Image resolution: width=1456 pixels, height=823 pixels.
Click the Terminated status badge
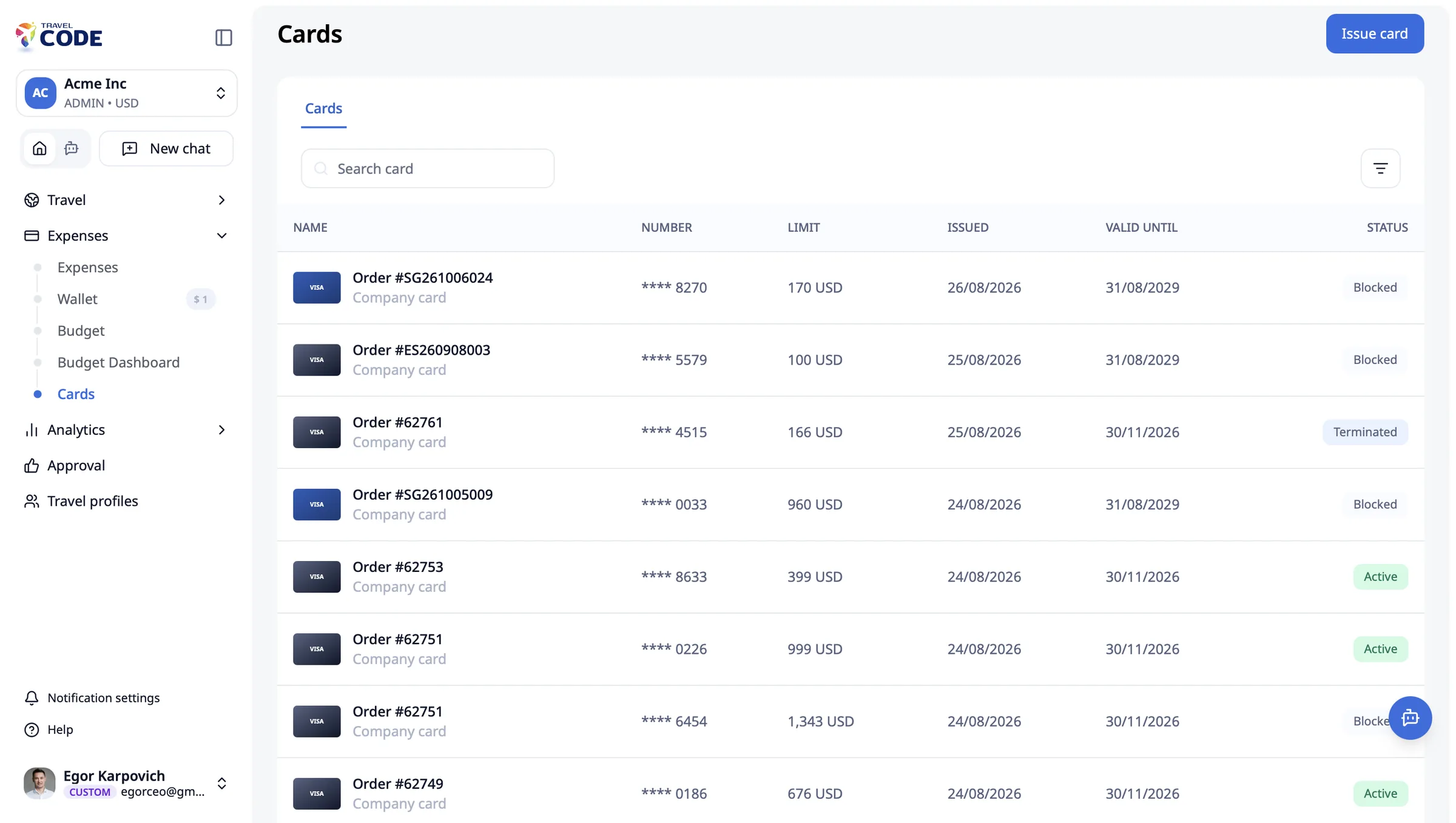pyautogui.click(x=1365, y=432)
